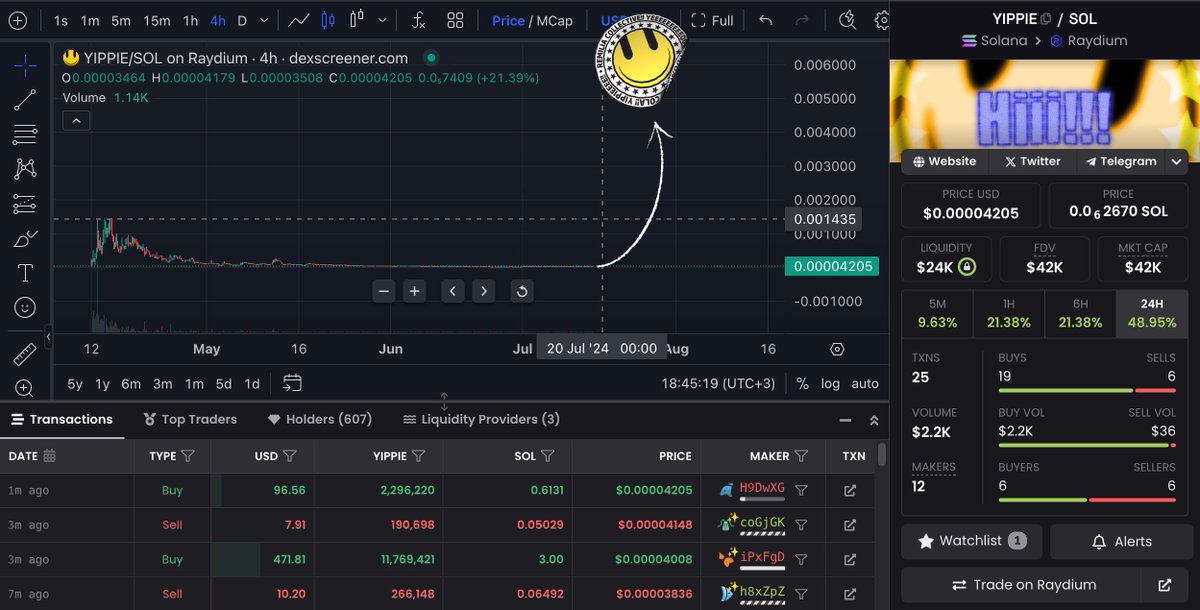The image size is (1200, 610).
Task: Reset the chart view
Action: click(521, 291)
